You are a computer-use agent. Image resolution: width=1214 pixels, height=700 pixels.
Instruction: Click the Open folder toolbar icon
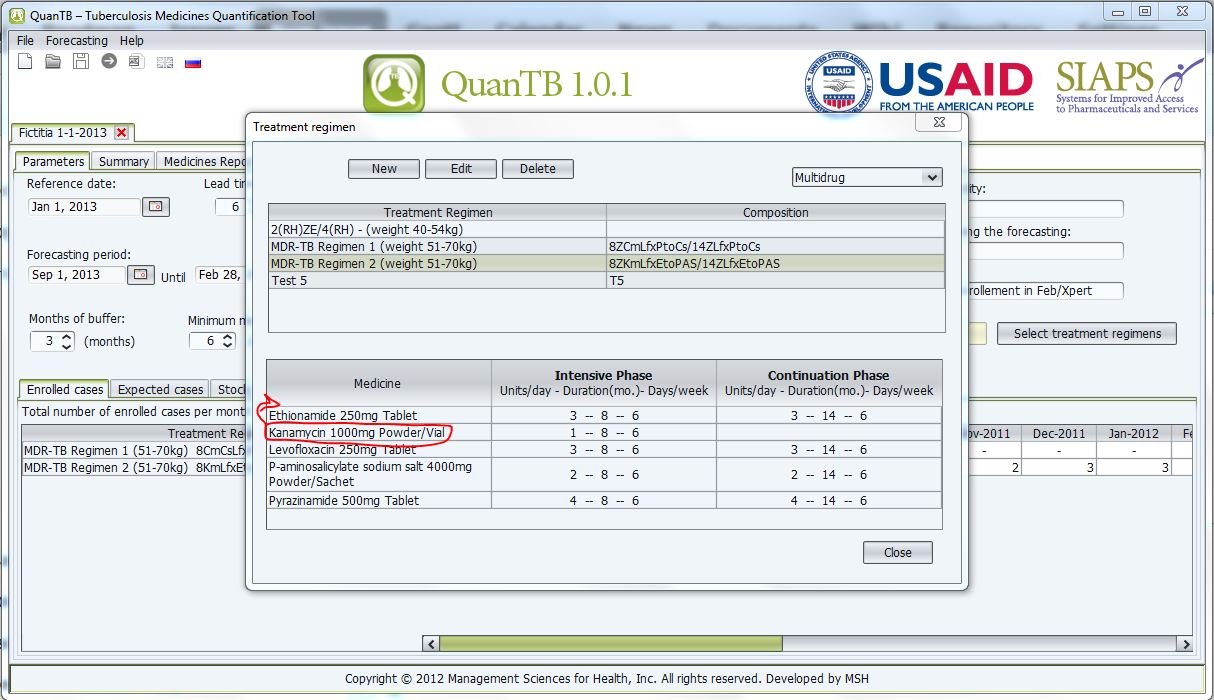pyautogui.click(x=53, y=62)
